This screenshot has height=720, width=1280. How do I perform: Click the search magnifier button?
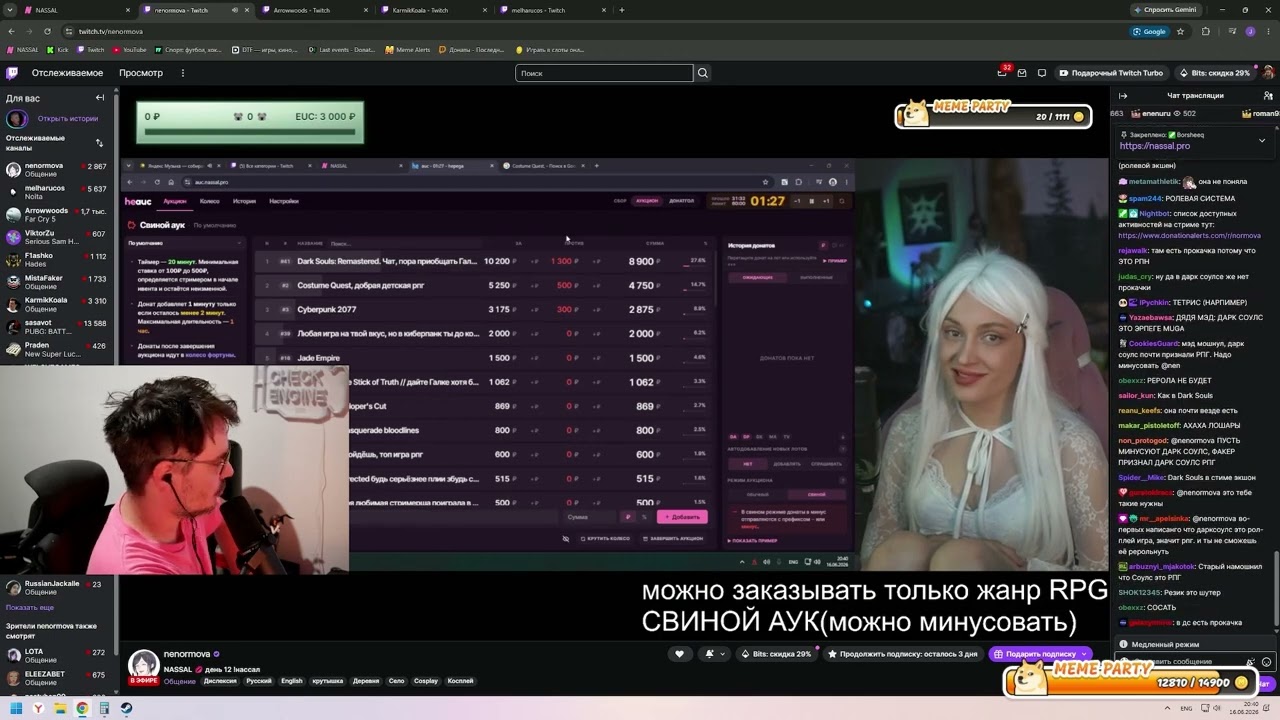tap(703, 73)
